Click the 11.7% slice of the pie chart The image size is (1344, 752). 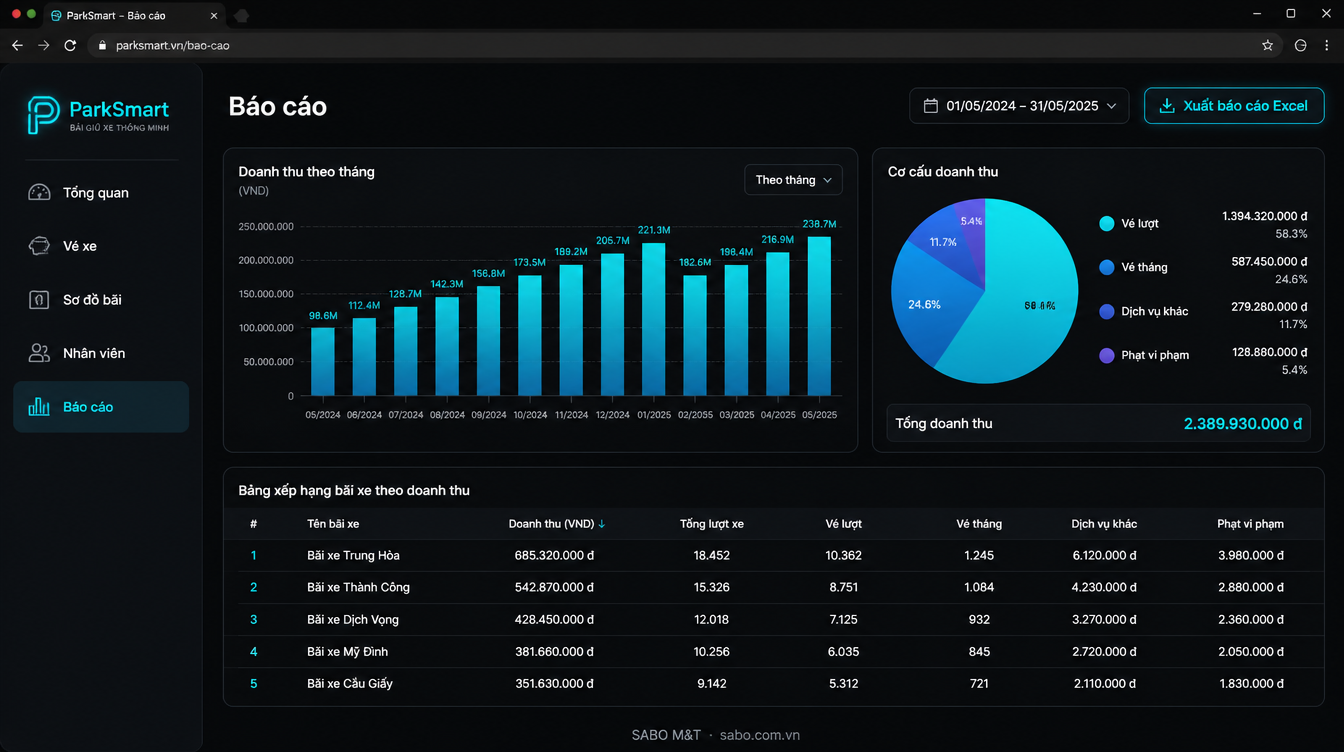pyautogui.click(x=942, y=242)
